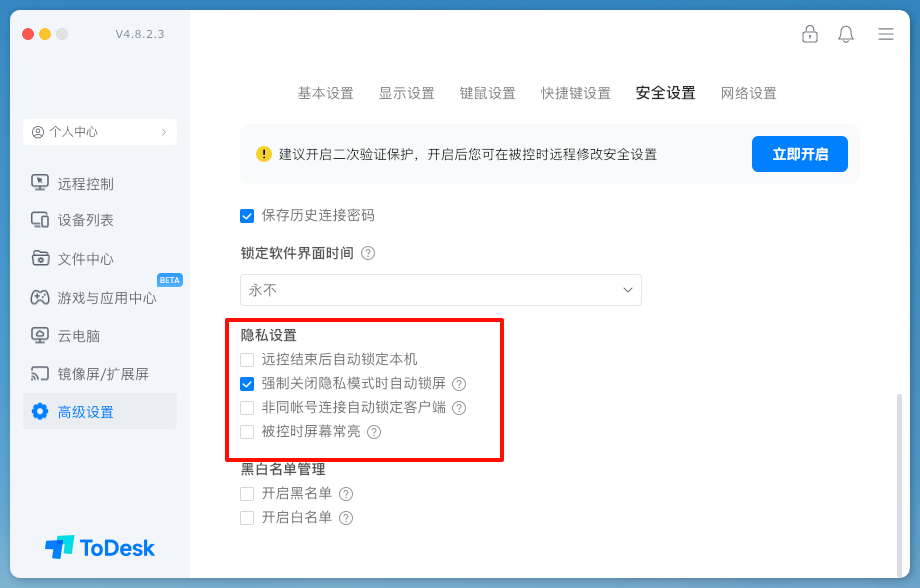
Task: Open the 锁定软件界面时间 dropdown showing 永不
Action: coord(441,290)
